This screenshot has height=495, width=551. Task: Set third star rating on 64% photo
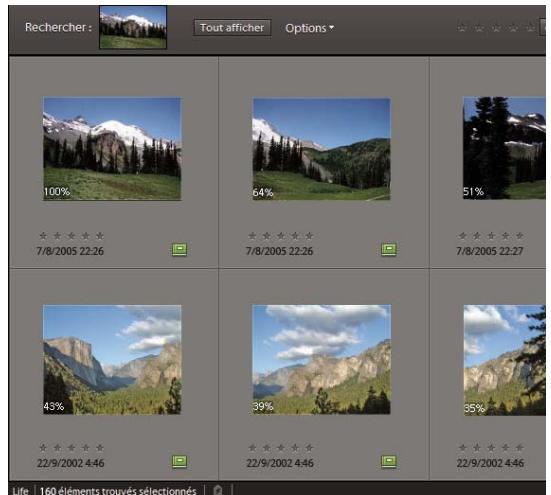(281, 235)
